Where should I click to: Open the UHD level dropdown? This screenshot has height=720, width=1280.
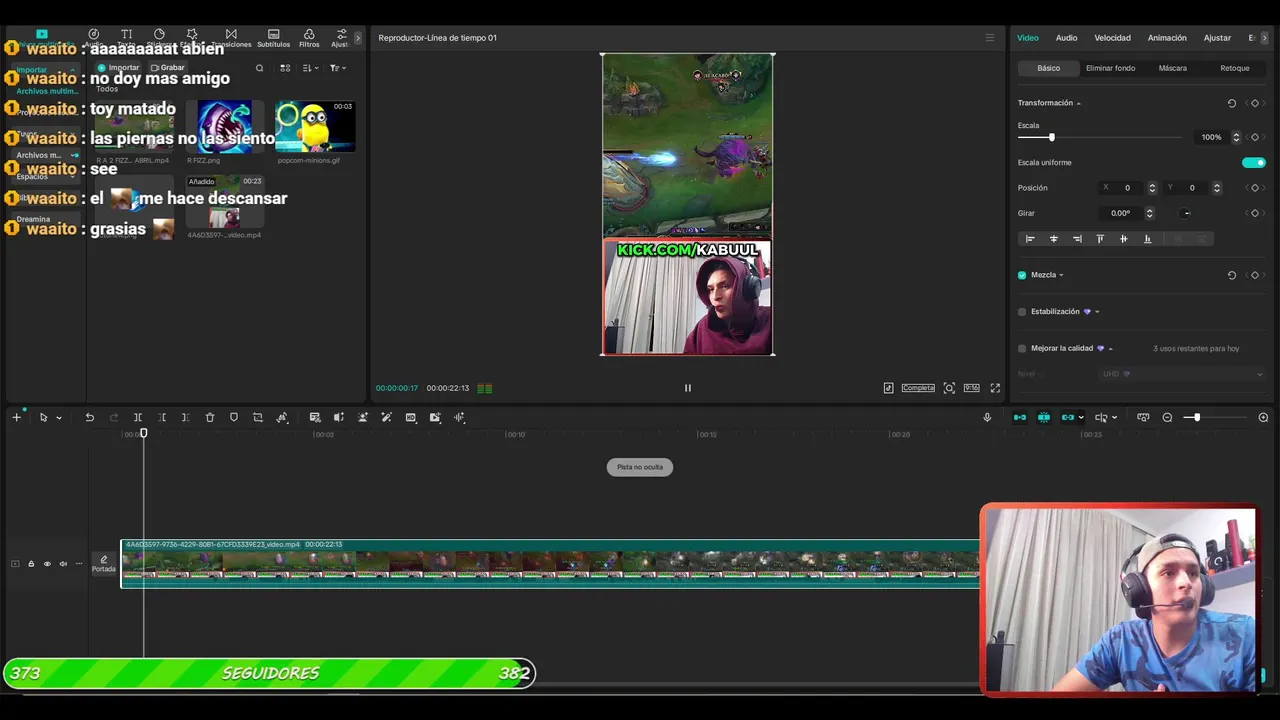(x=1183, y=374)
